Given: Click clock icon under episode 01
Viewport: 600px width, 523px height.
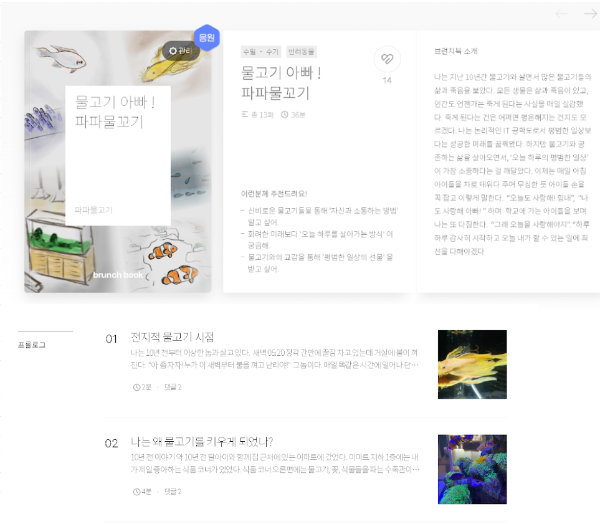Looking at the screenshot, I should [x=136, y=387].
